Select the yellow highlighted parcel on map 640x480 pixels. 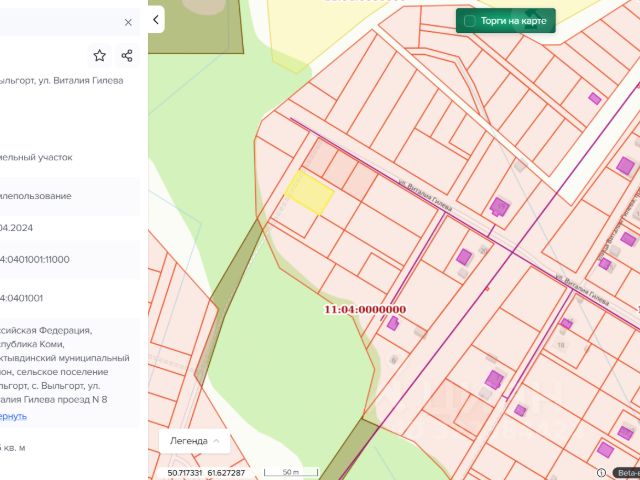coord(309,193)
